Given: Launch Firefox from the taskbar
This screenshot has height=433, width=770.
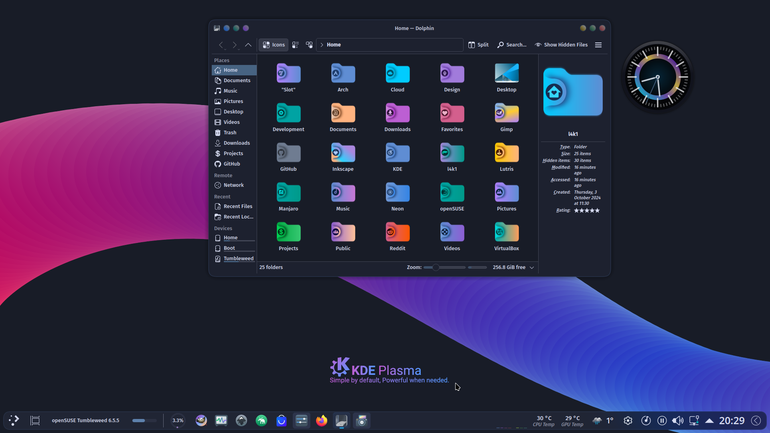Looking at the screenshot, I should 321,421.
